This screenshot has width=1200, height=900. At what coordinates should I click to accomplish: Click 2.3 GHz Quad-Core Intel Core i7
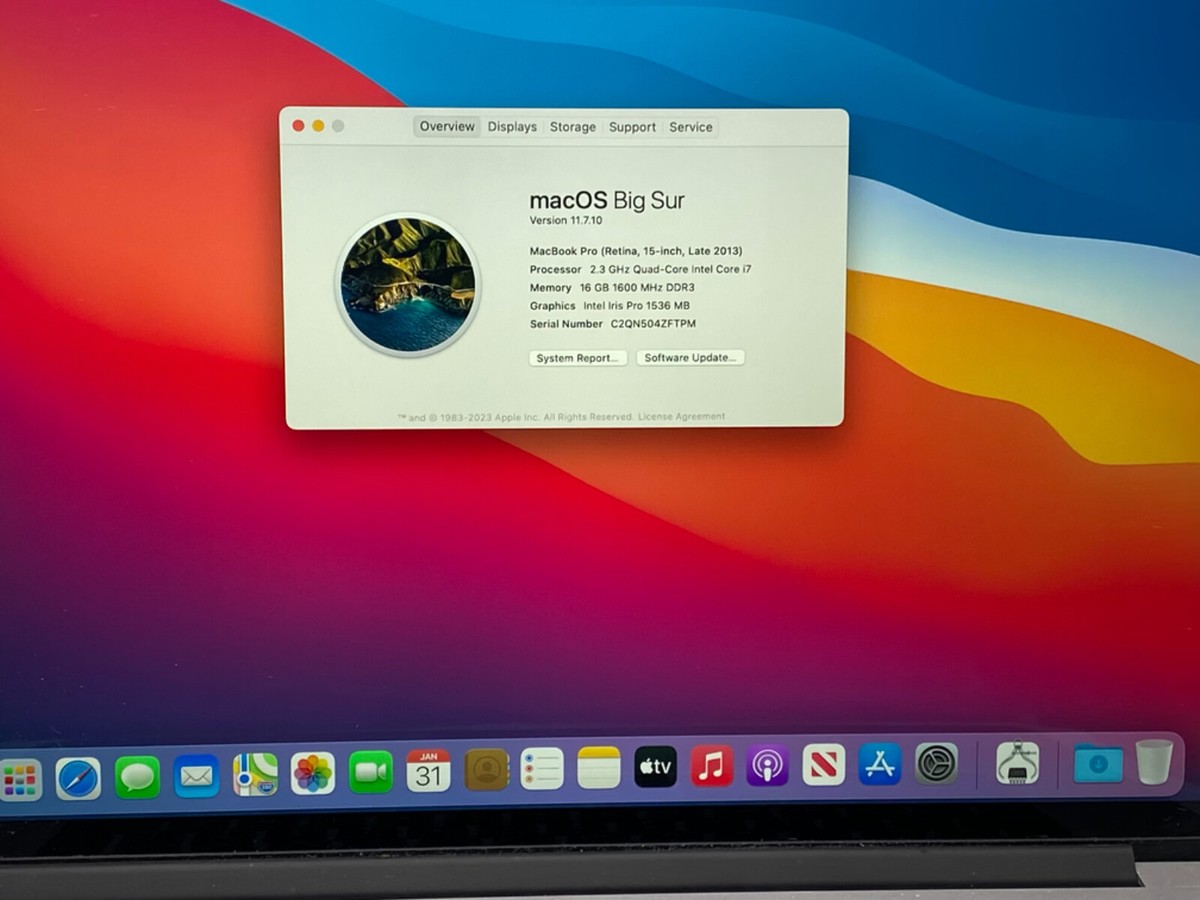pyautogui.click(x=671, y=269)
